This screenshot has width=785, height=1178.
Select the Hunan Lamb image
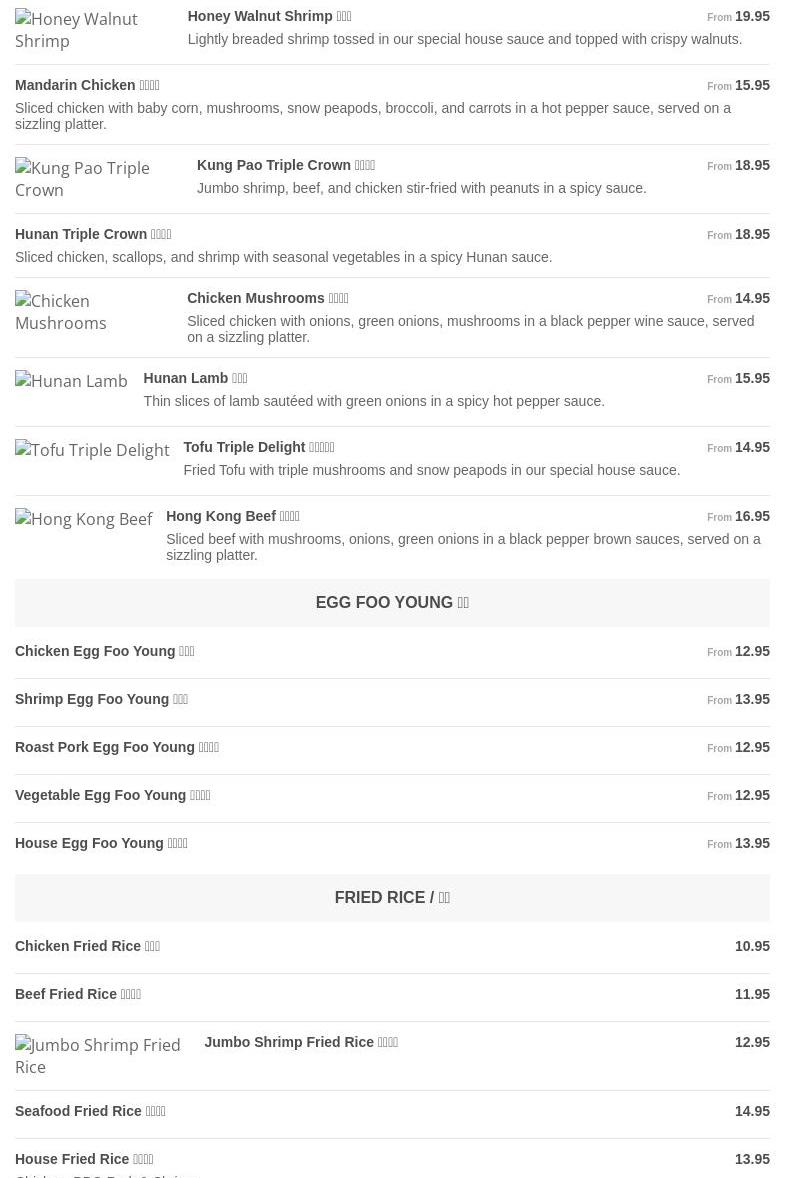tap(71, 381)
